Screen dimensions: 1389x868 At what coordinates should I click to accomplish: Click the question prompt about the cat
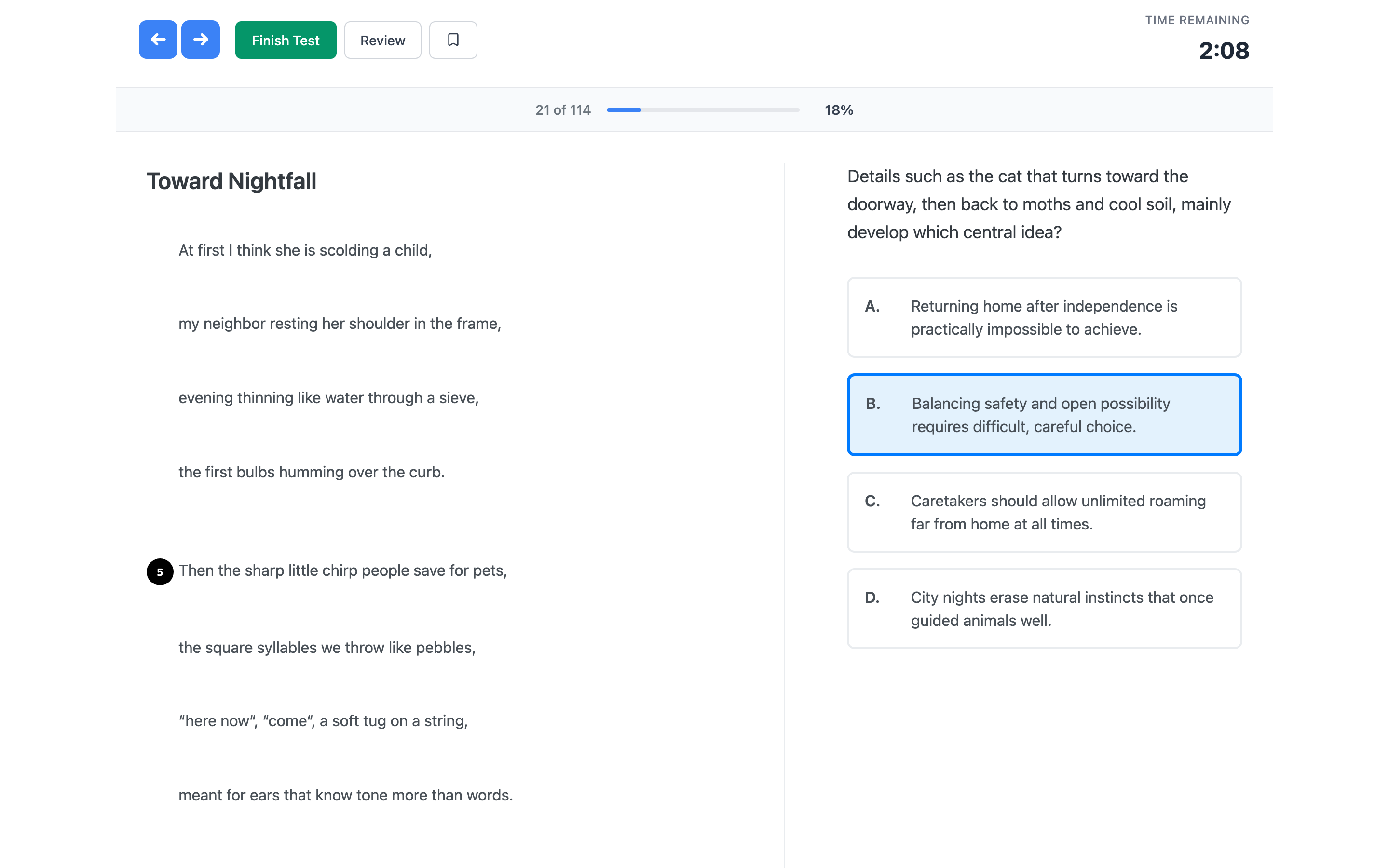pos(1039,204)
